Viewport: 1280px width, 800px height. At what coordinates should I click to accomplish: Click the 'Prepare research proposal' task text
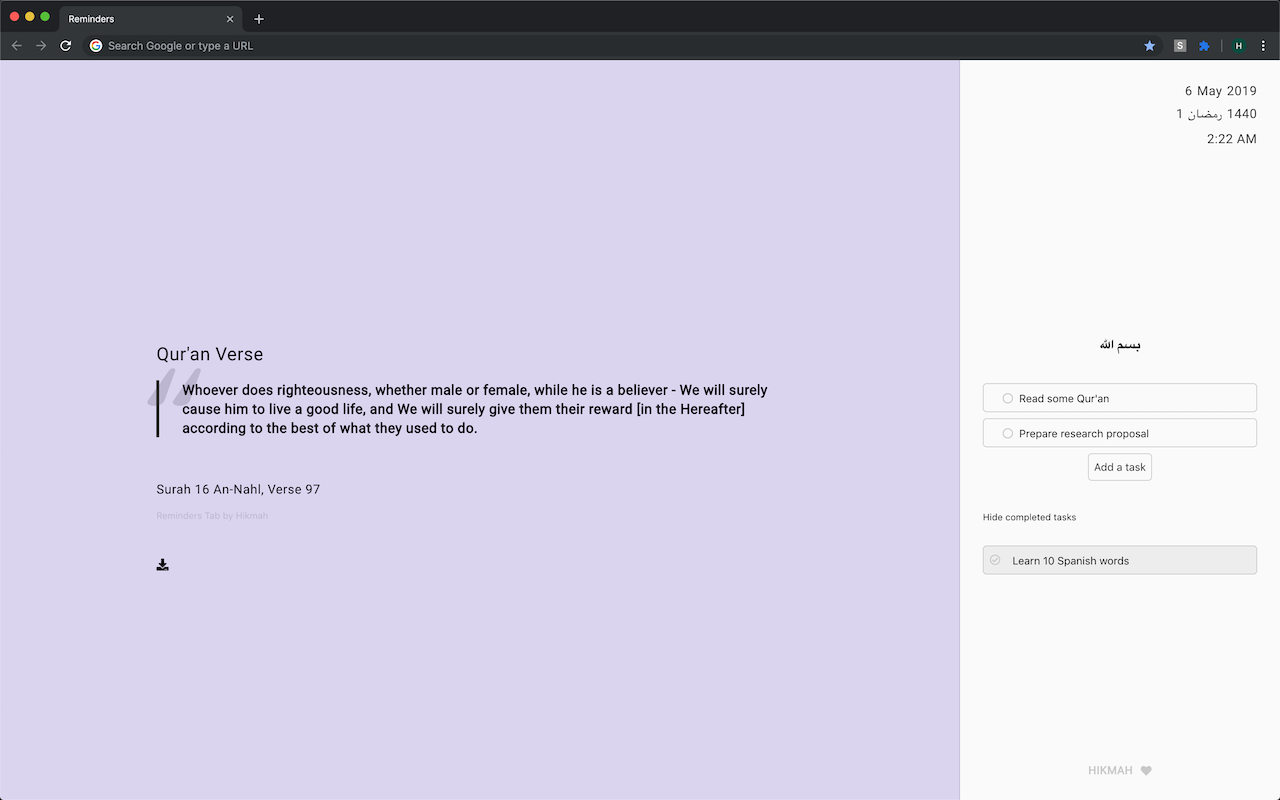click(1083, 433)
